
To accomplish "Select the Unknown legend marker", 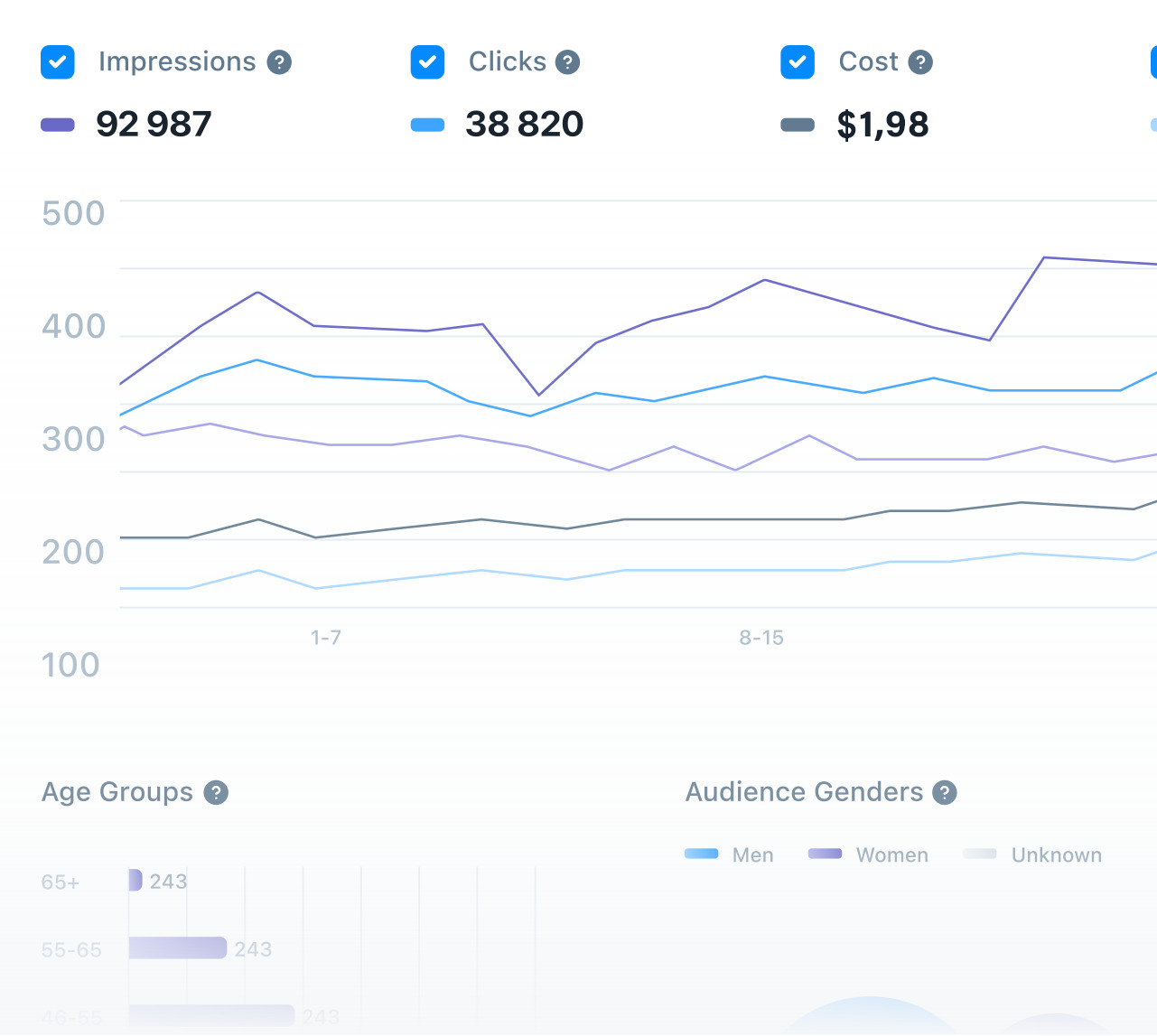I will click(981, 854).
